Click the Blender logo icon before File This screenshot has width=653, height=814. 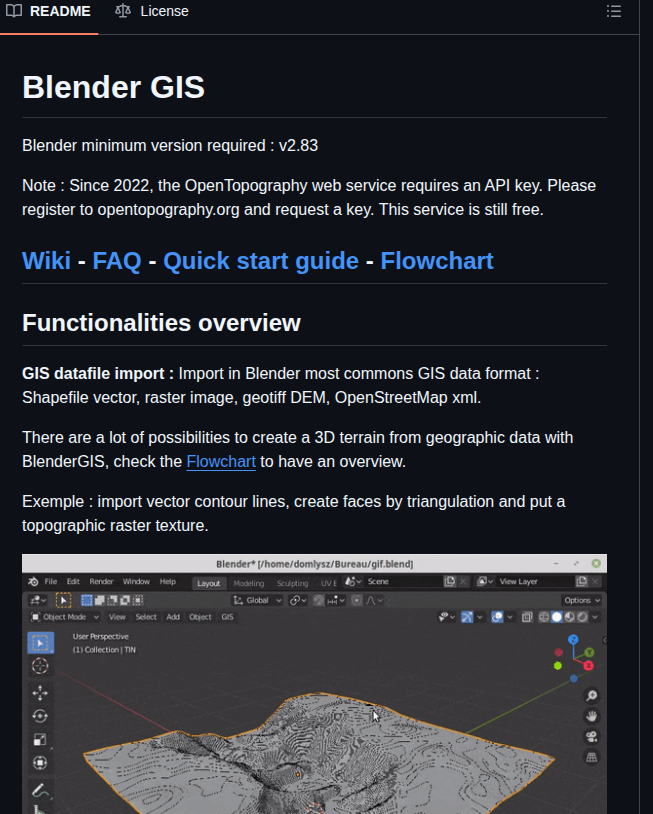33,581
